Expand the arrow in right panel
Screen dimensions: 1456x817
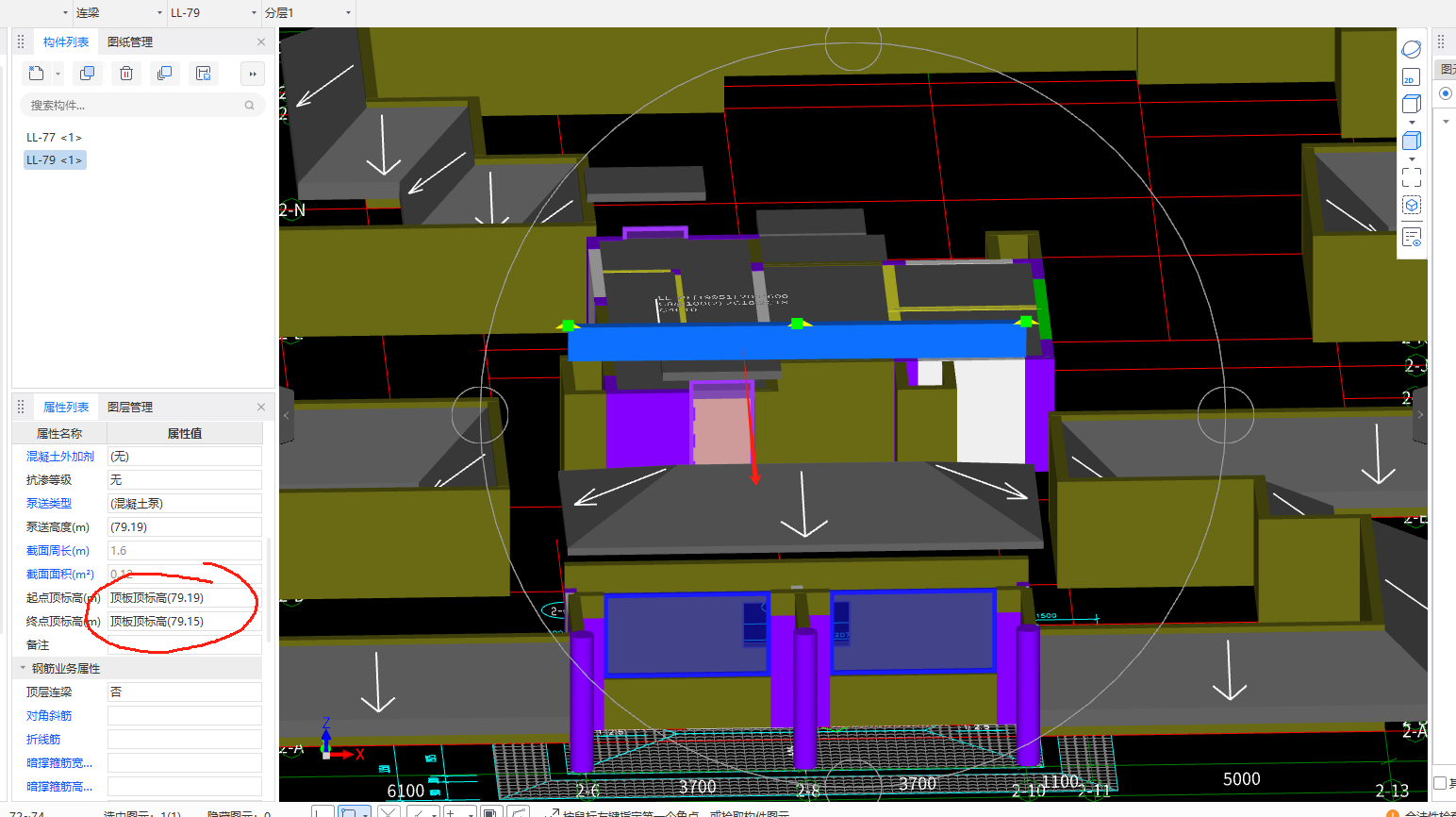[x=1446, y=122]
